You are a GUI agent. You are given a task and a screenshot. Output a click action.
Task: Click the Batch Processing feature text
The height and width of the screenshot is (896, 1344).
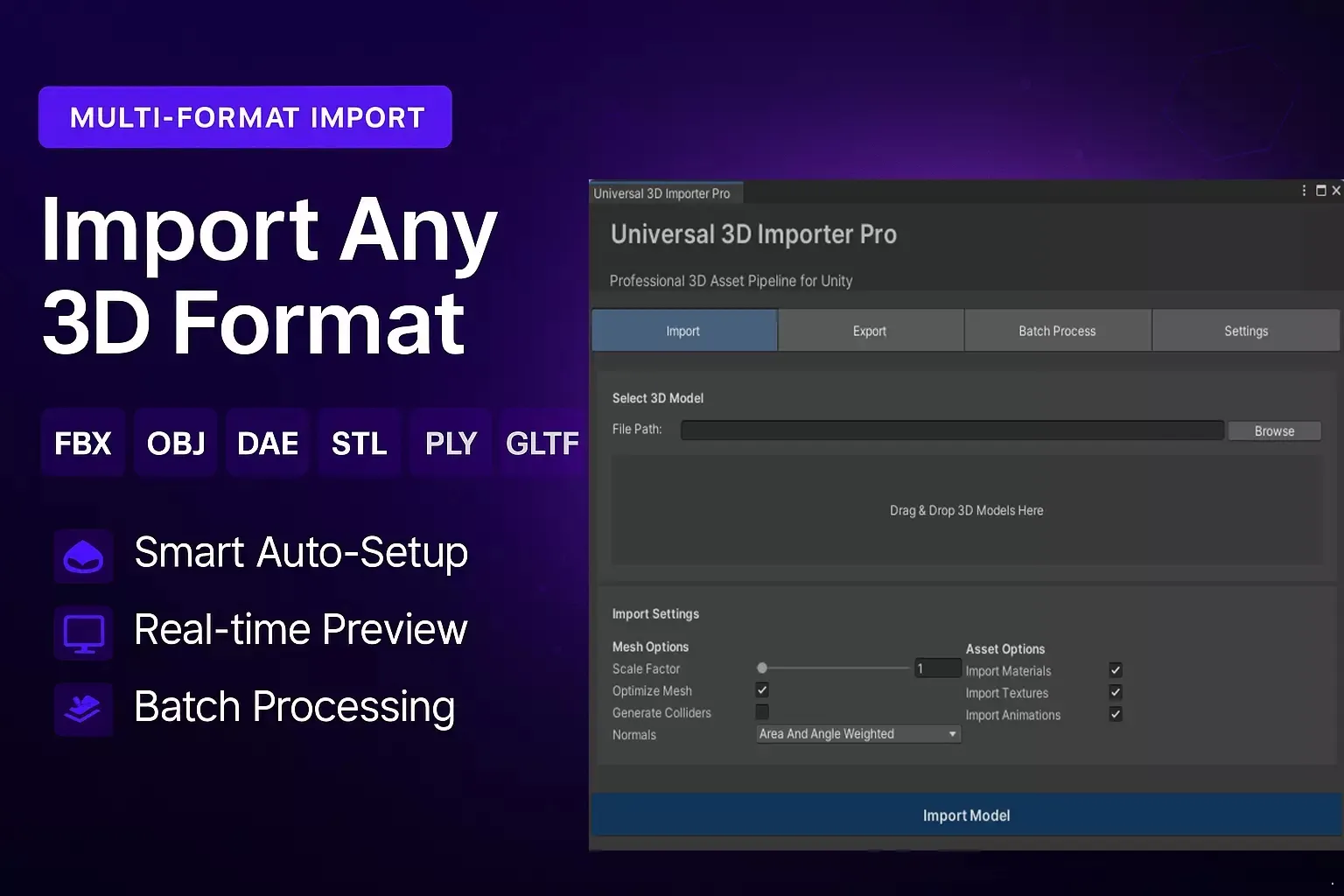[295, 707]
